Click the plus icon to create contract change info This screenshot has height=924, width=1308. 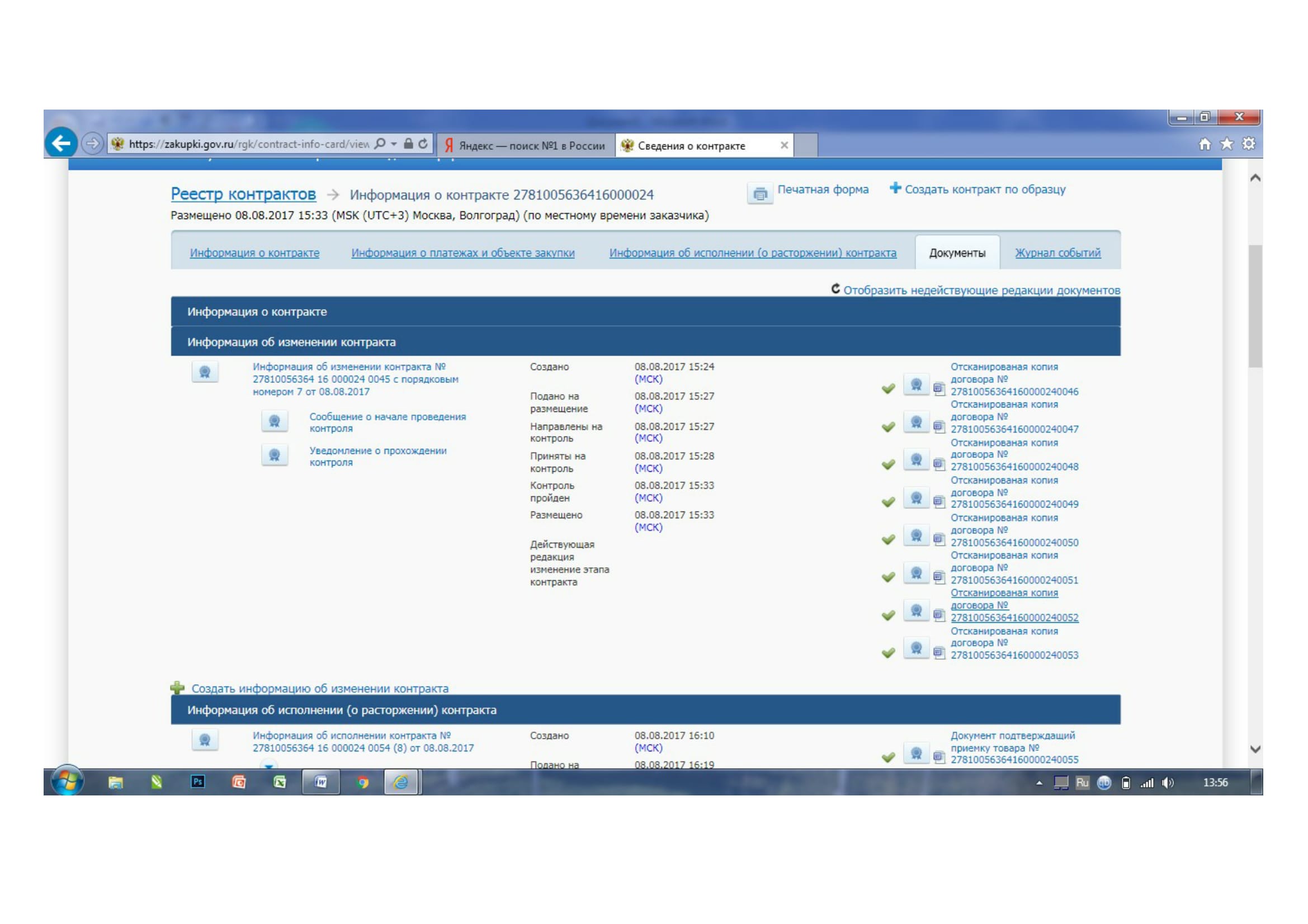click(x=177, y=688)
